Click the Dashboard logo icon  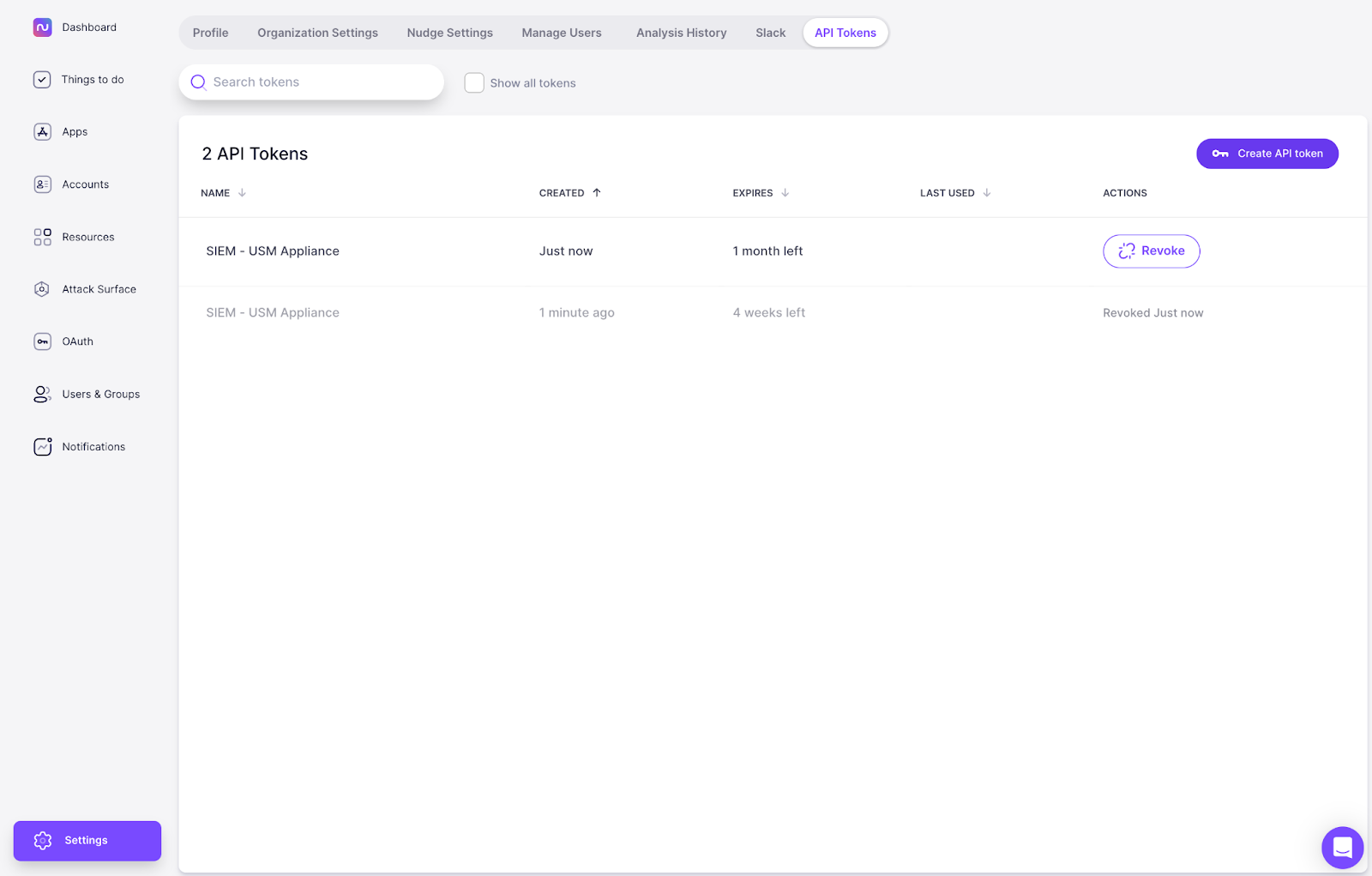pyautogui.click(x=42, y=27)
